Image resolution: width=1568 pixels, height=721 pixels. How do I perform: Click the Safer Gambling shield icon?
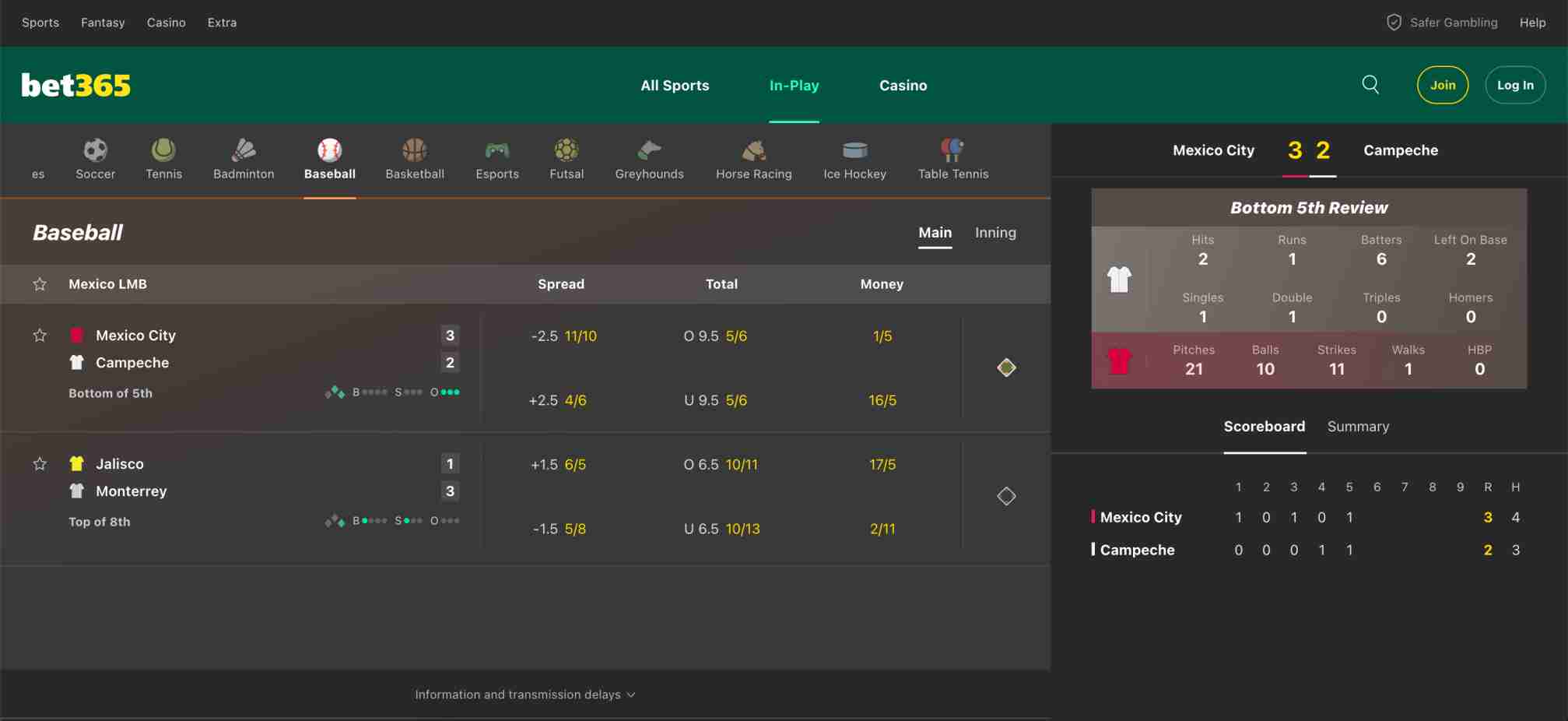[x=1394, y=23]
